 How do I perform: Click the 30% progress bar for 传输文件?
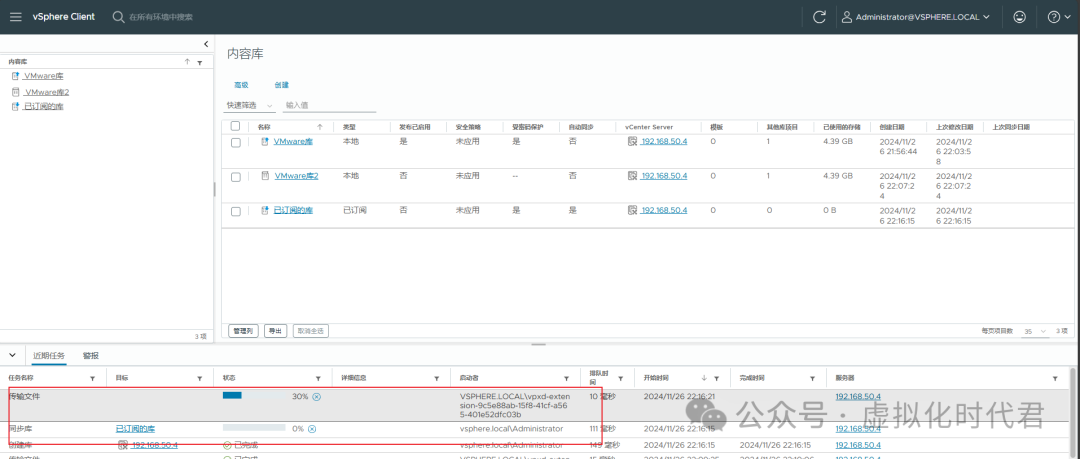point(253,396)
